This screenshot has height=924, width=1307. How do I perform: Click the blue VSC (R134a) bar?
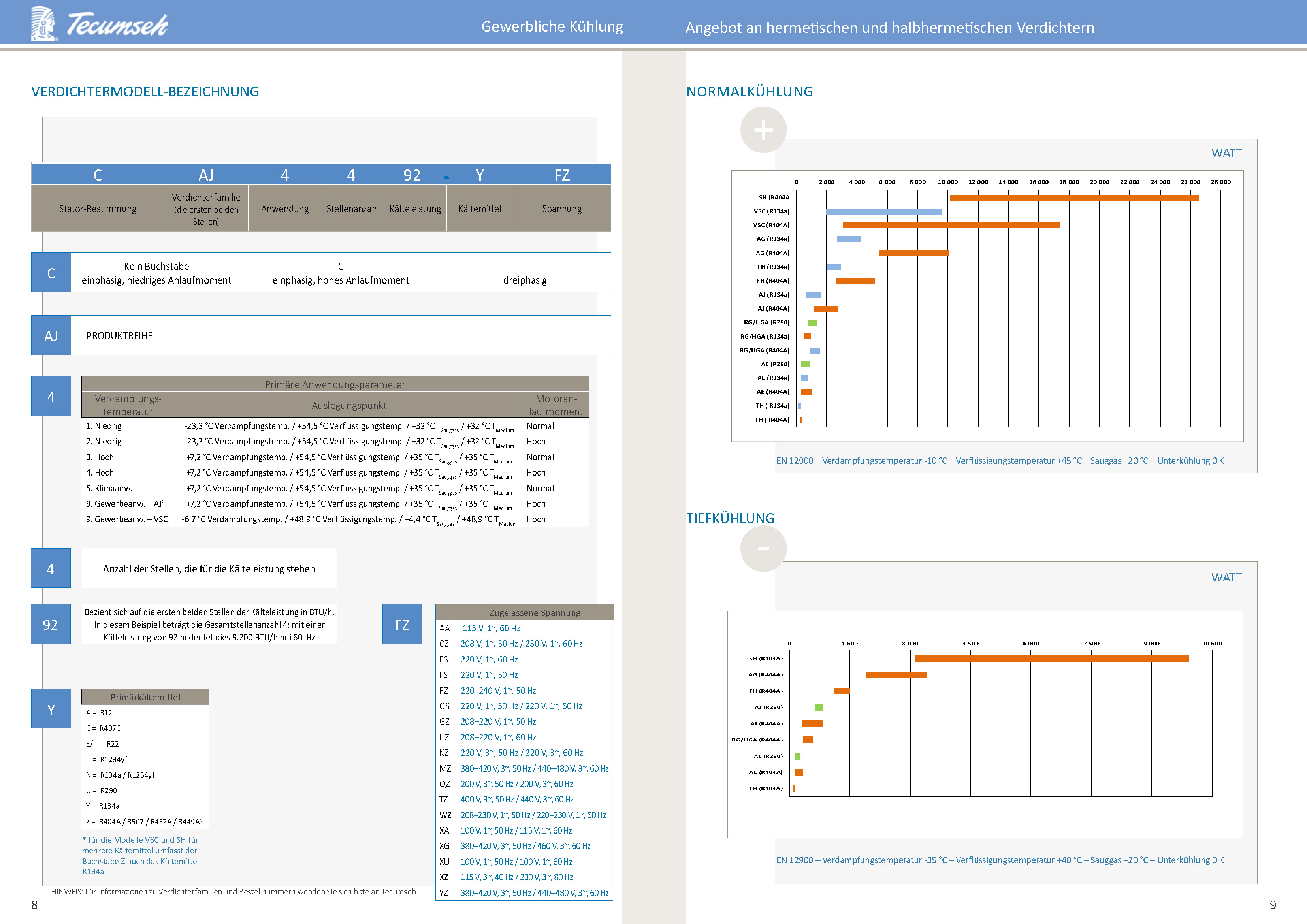[x=883, y=212]
